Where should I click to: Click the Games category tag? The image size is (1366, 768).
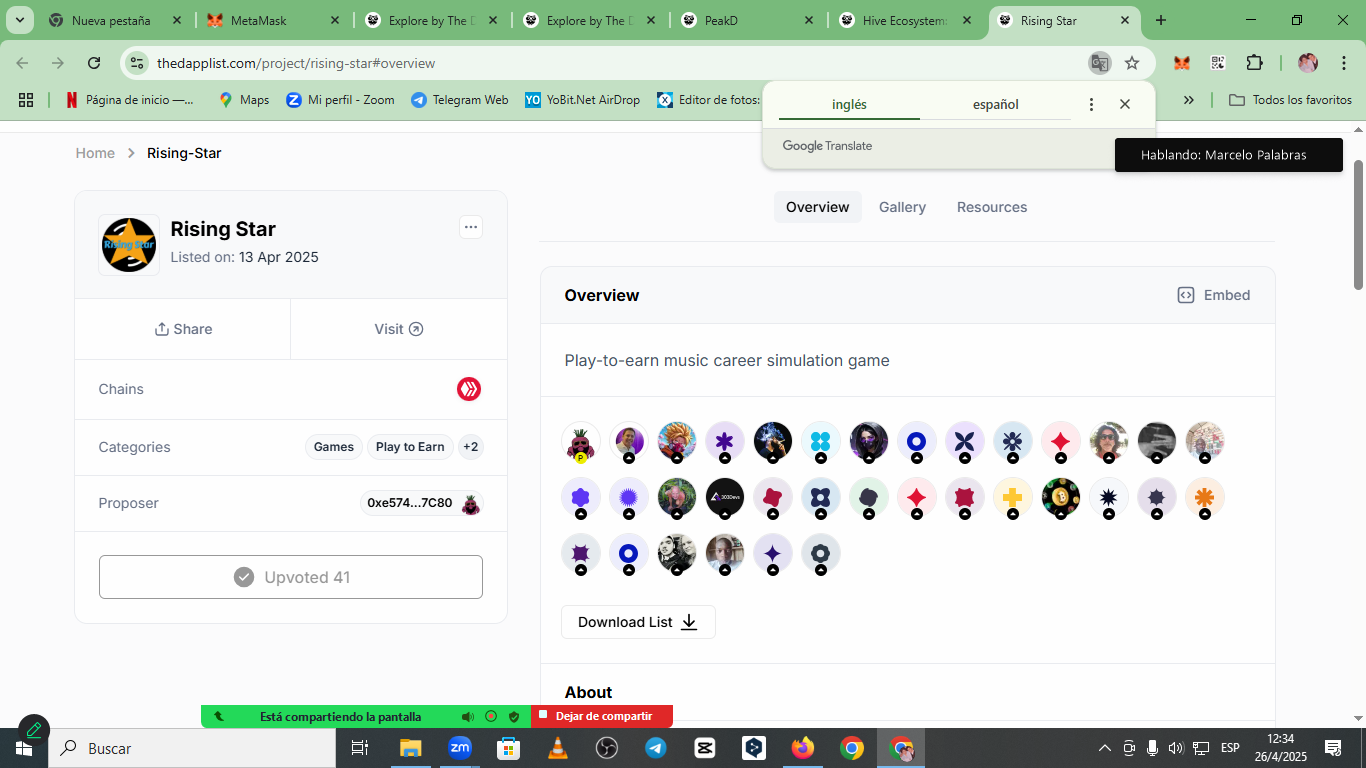(x=334, y=447)
